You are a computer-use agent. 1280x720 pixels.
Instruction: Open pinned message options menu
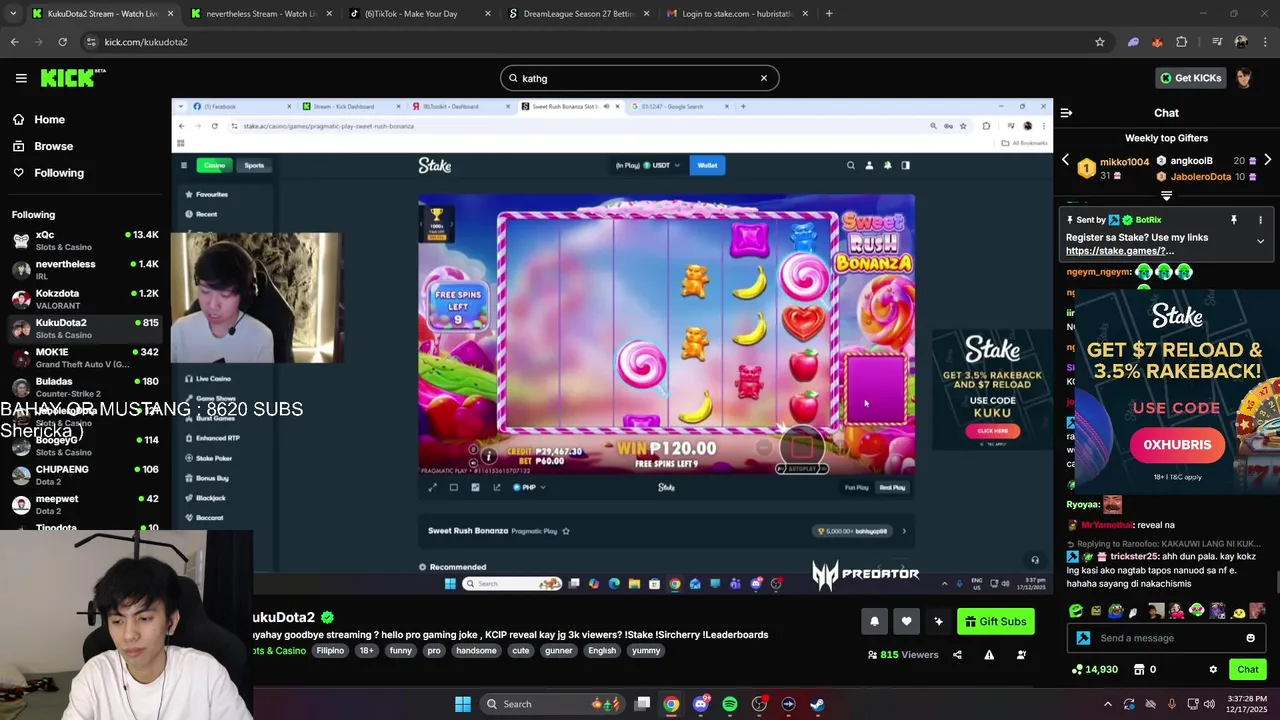point(1260,220)
